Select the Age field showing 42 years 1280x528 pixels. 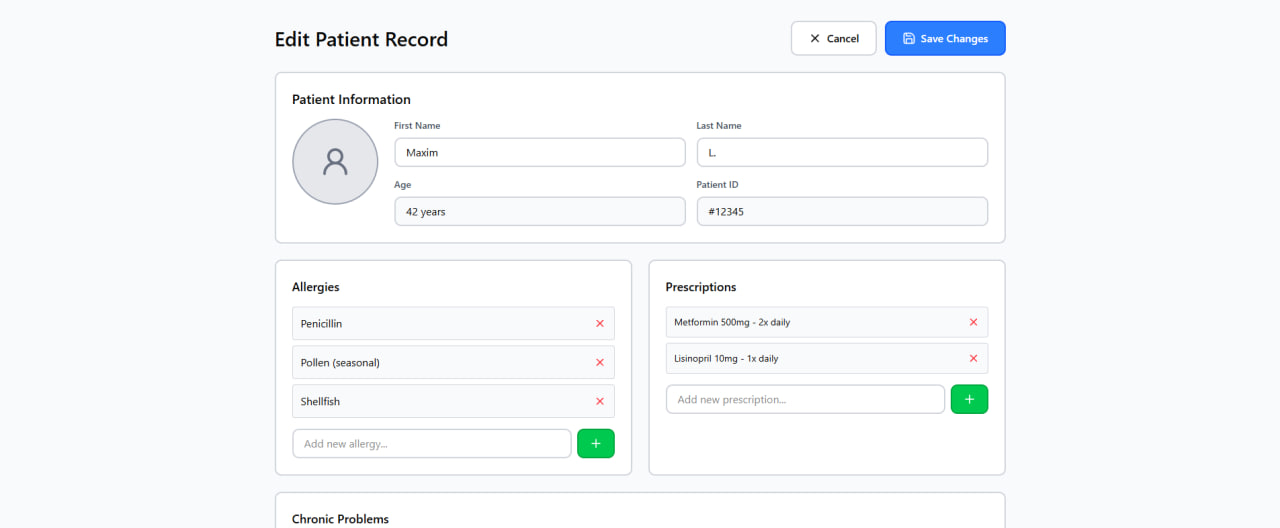(x=540, y=211)
